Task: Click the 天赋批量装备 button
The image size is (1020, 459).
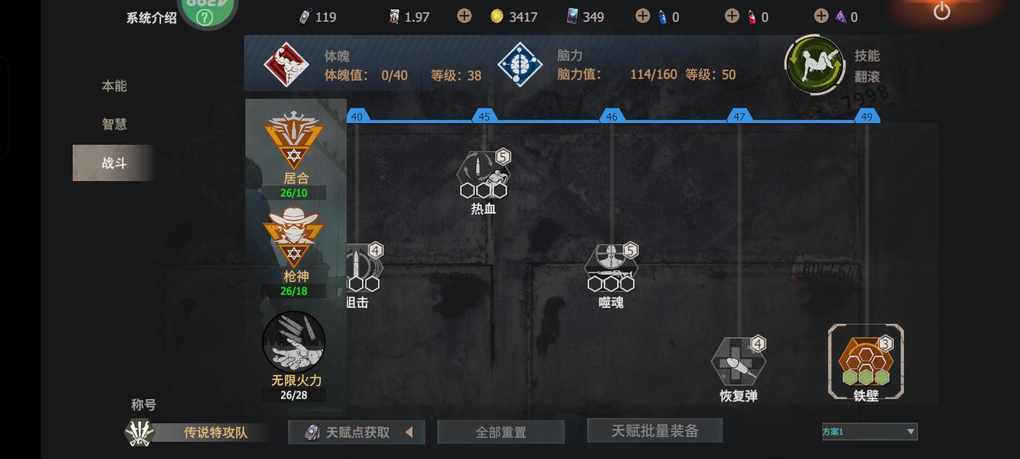Action: [654, 430]
